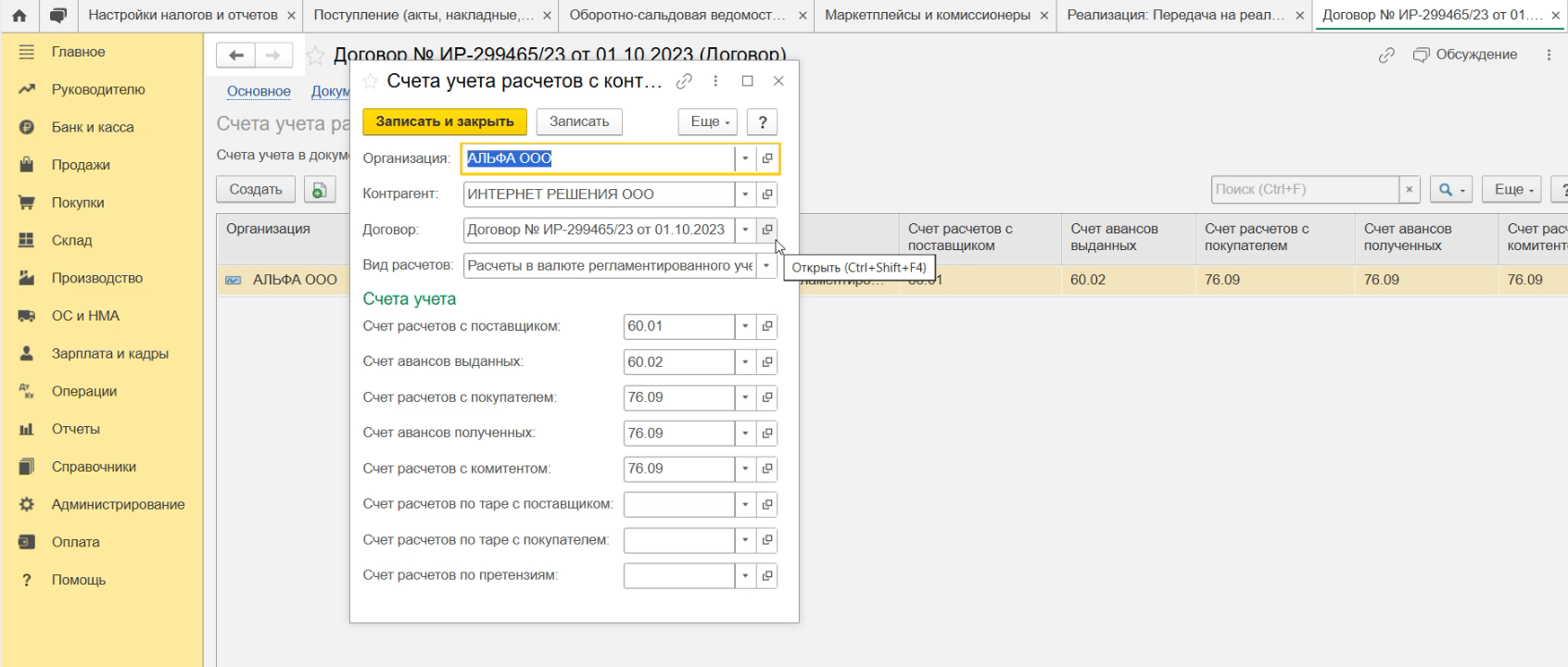This screenshot has width=1568, height=667.
Task: Click the green copy document icon
Action: [x=319, y=190]
